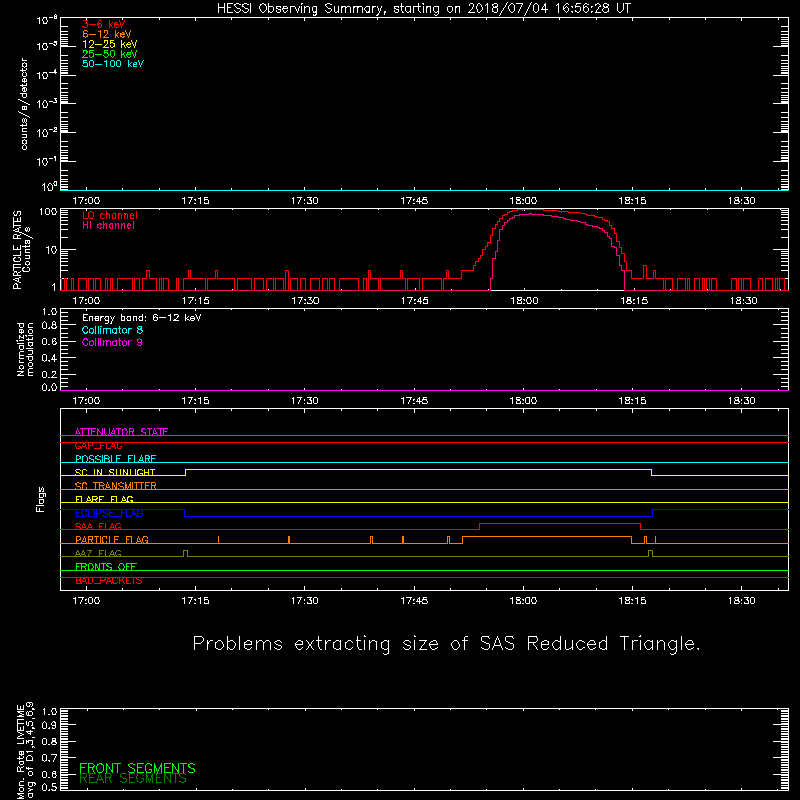Image resolution: width=800 pixels, height=800 pixels.
Task: Click the '0.9' y-axis value on livetime plot
Action: coord(49,725)
